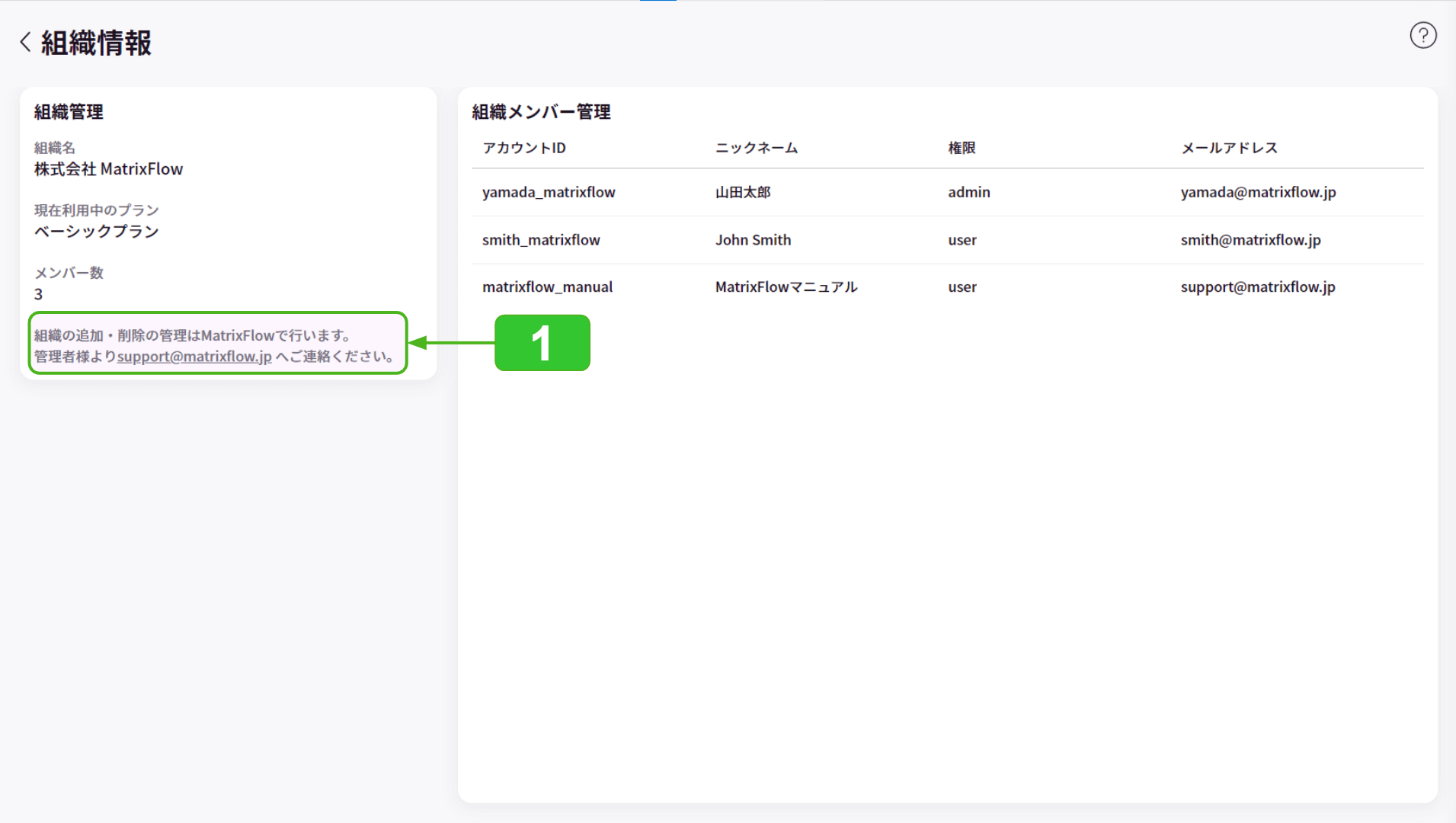Click the email smith@matrixflow.jp
Image resolution: width=1456 pixels, height=823 pixels.
(1251, 240)
